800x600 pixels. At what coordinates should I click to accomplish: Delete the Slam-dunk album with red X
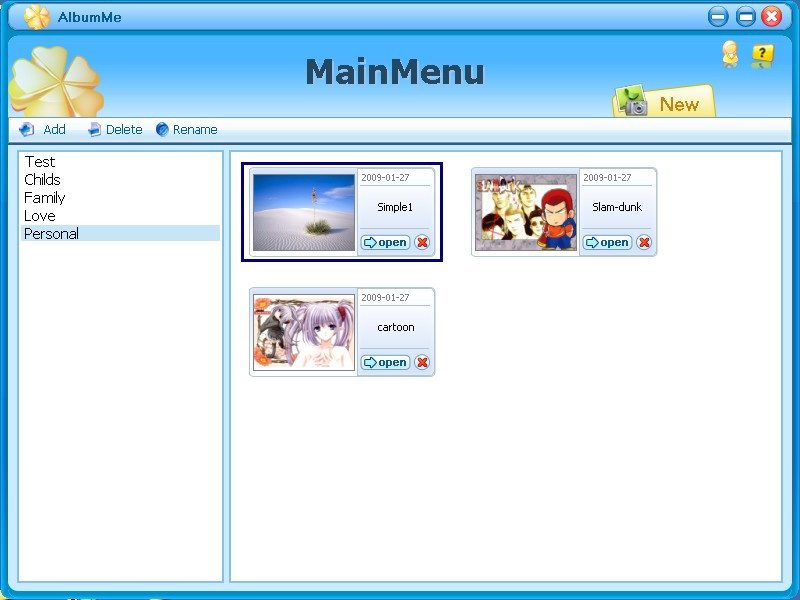(x=644, y=242)
